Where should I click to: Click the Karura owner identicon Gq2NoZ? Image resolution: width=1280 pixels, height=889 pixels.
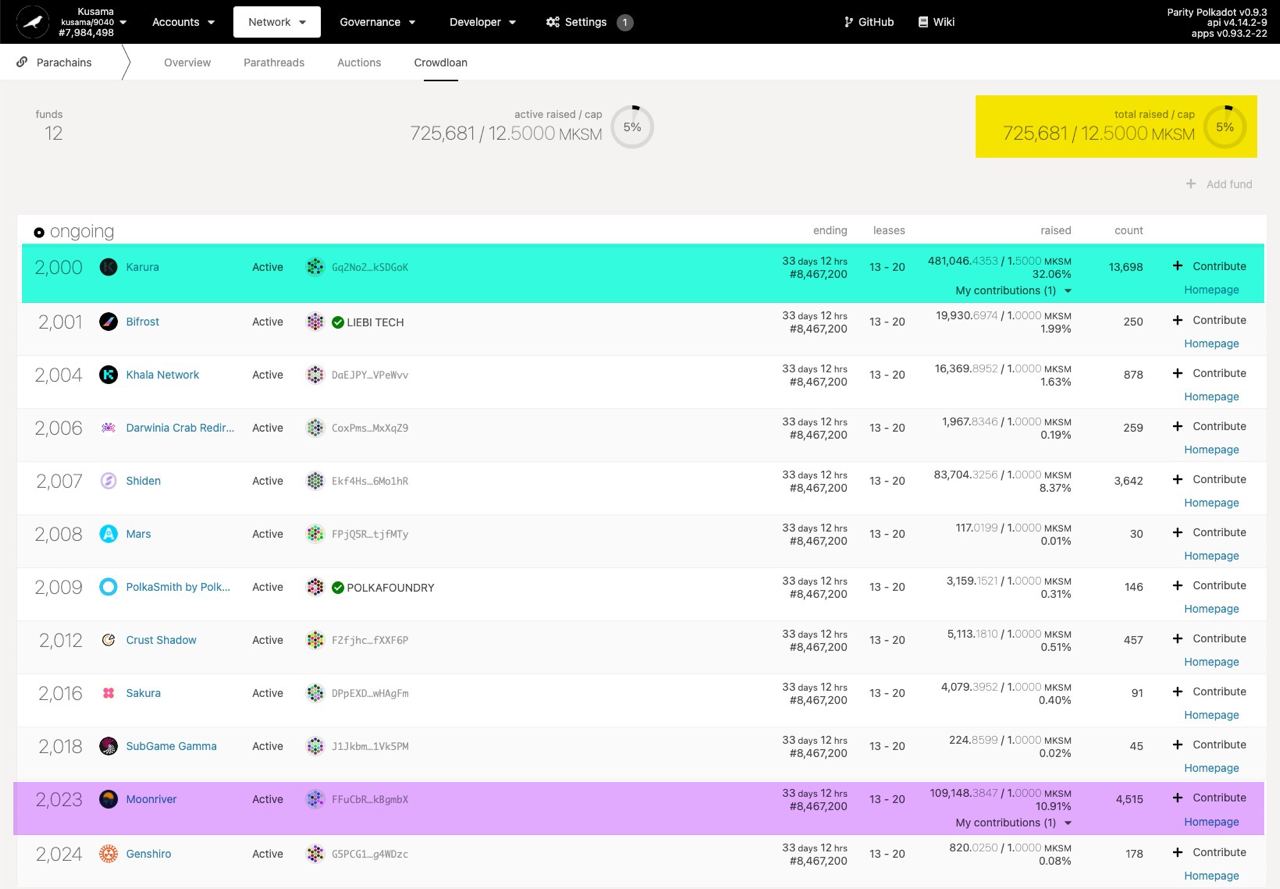tap(315, 267)
